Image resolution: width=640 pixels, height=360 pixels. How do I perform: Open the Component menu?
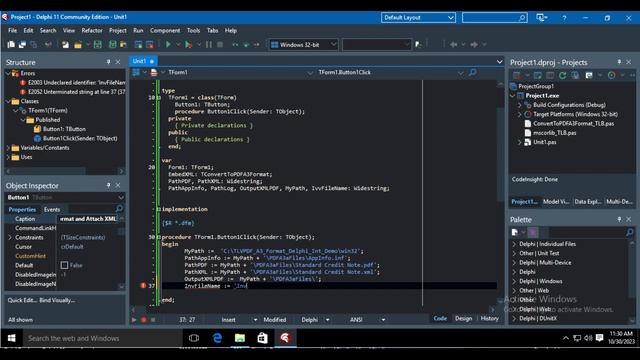point(165,31)
